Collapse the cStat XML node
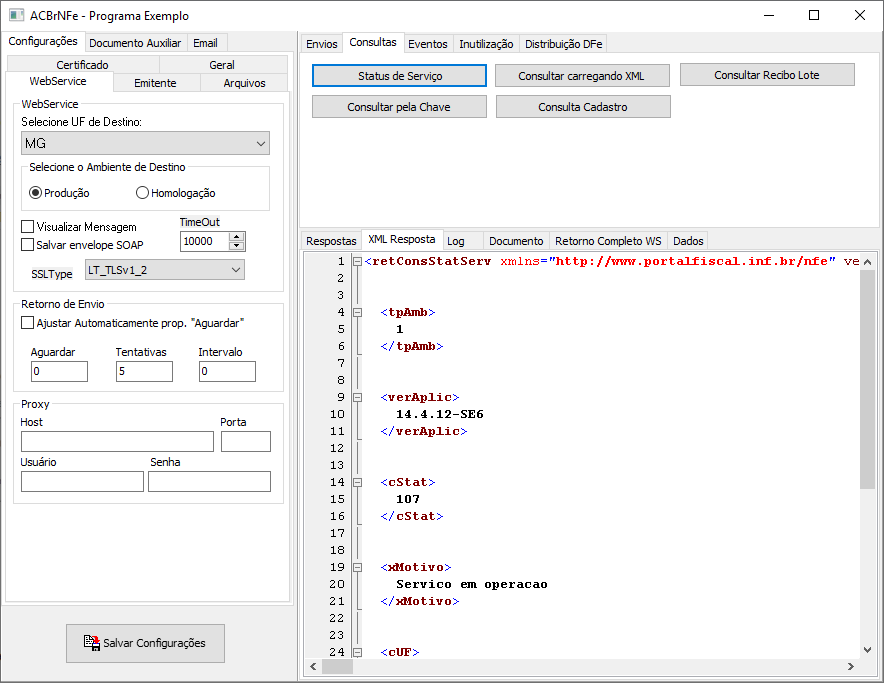This screenshot has height=683, width=884. (x=357, y=482)
